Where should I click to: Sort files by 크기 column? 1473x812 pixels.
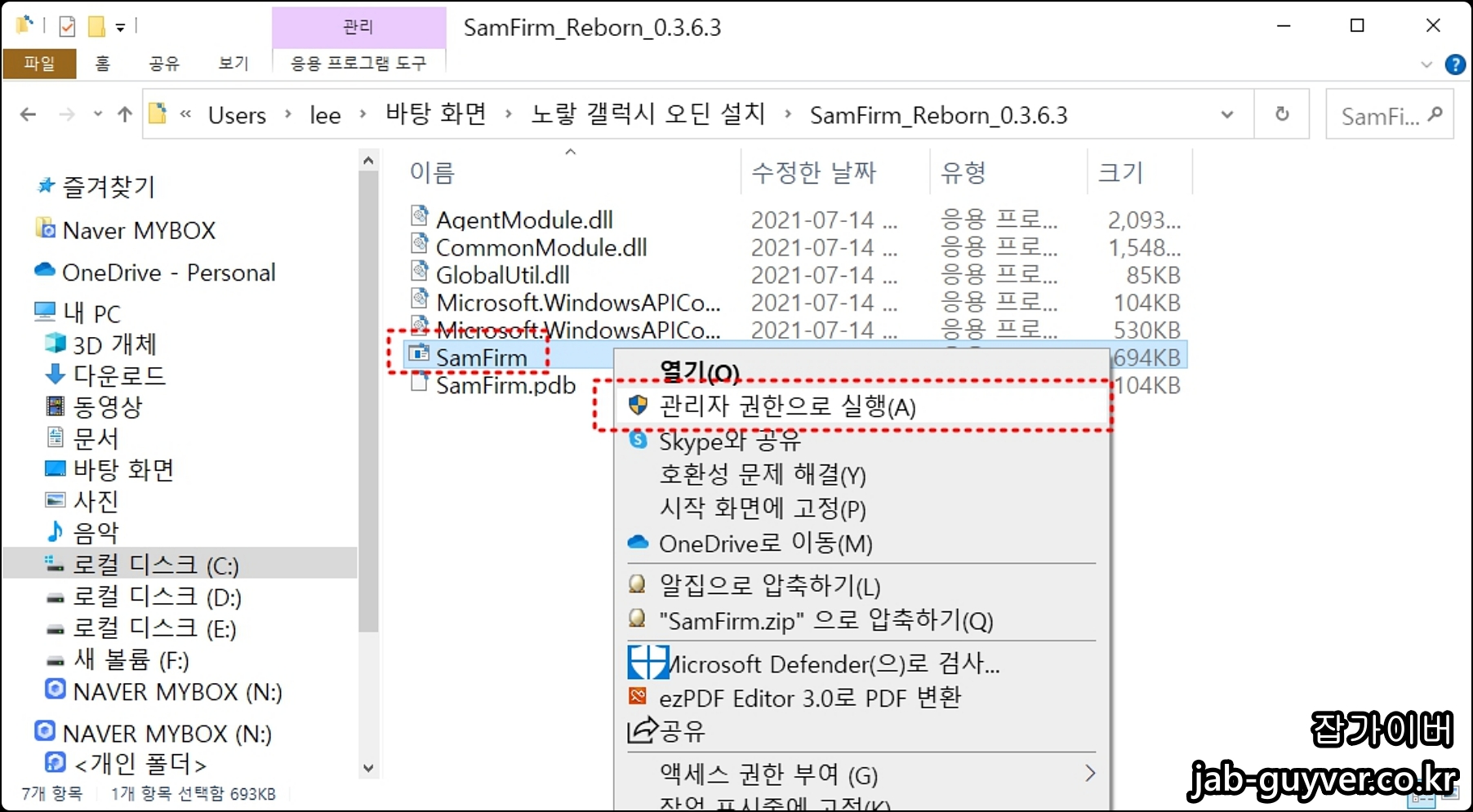coord(1120,172)
